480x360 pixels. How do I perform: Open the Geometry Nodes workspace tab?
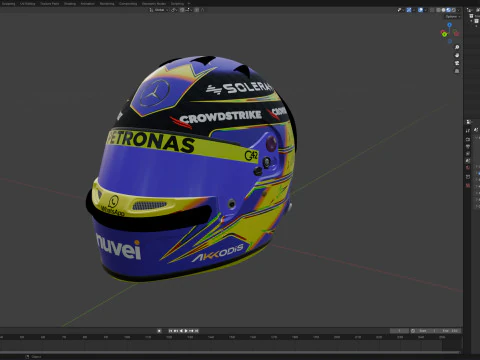pyautogui.click(x=154, y=4)
